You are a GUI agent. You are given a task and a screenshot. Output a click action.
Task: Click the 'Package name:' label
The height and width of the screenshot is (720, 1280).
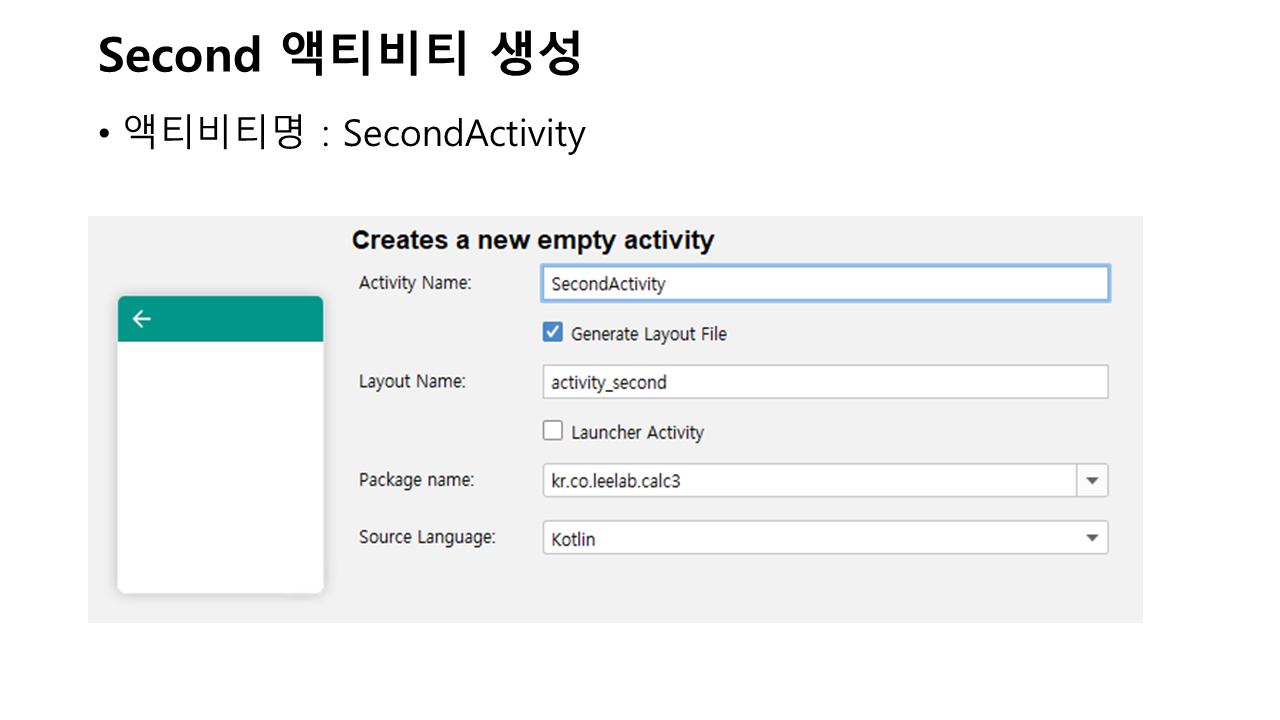[416, 480]
